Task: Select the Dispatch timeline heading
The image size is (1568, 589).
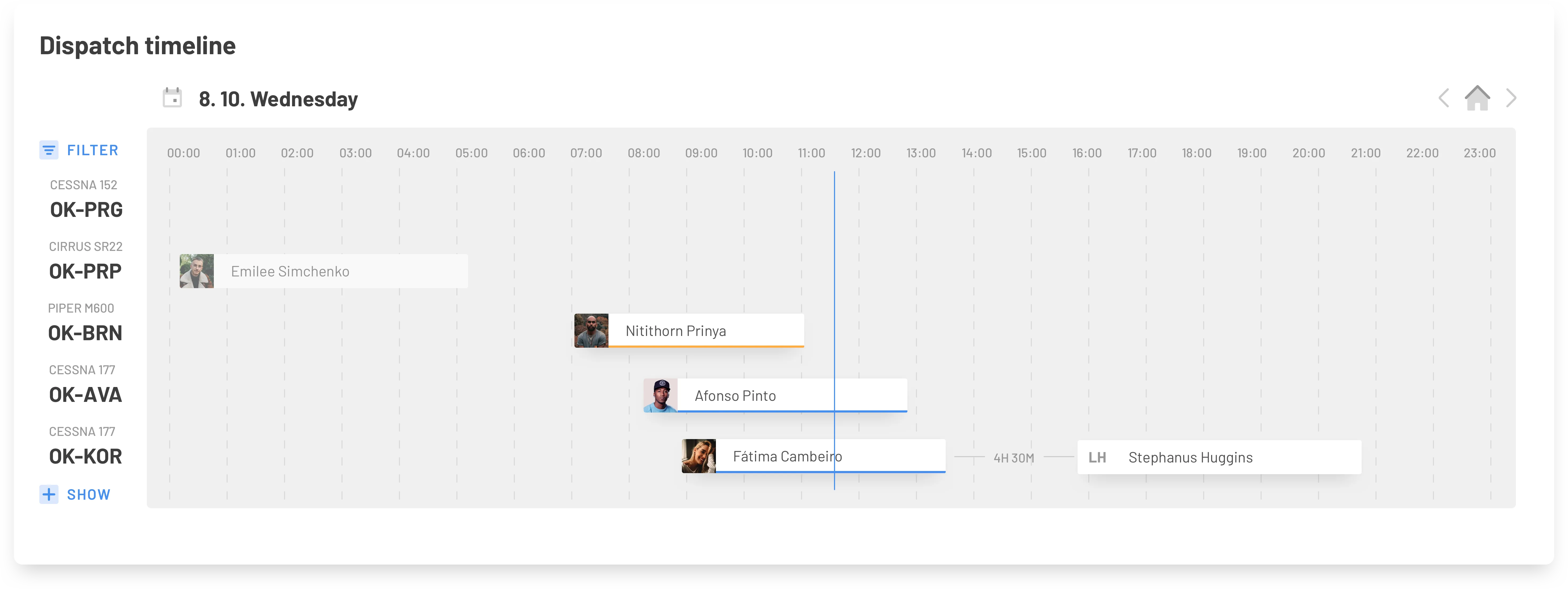Action: [x=137, y=44]
